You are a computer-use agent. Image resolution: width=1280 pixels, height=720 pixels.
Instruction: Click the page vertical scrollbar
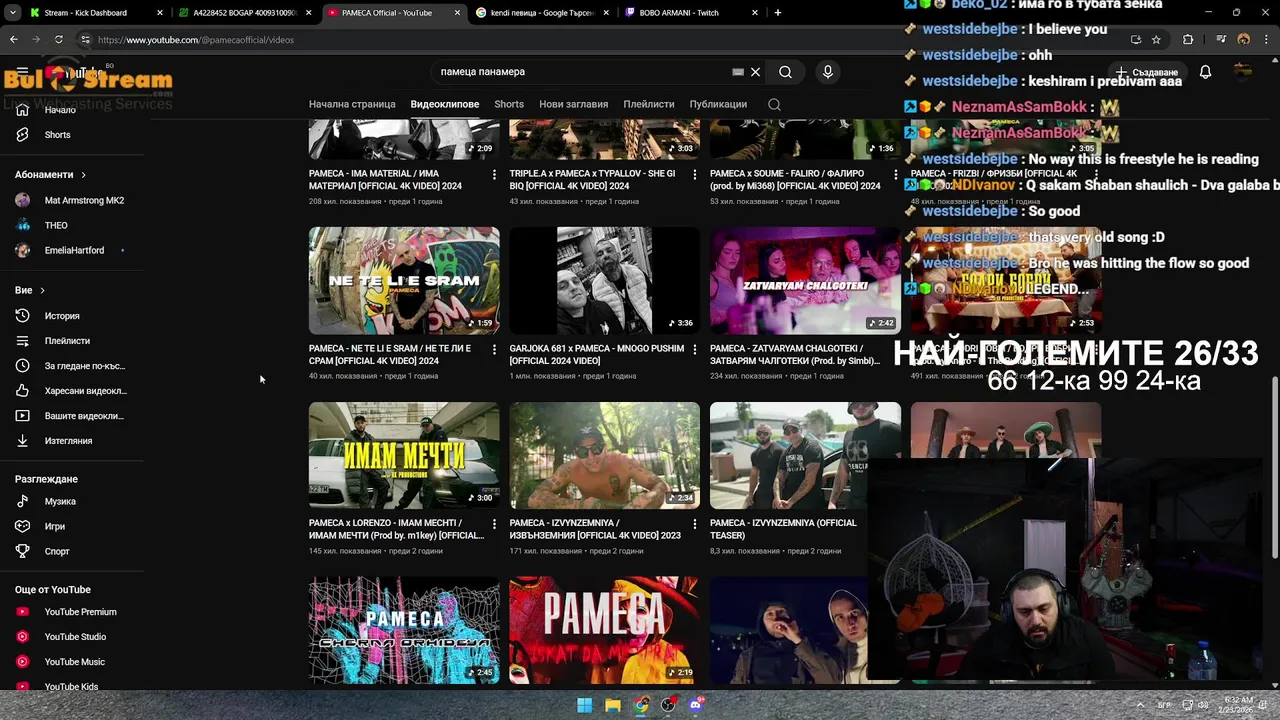click(1275, 468)
